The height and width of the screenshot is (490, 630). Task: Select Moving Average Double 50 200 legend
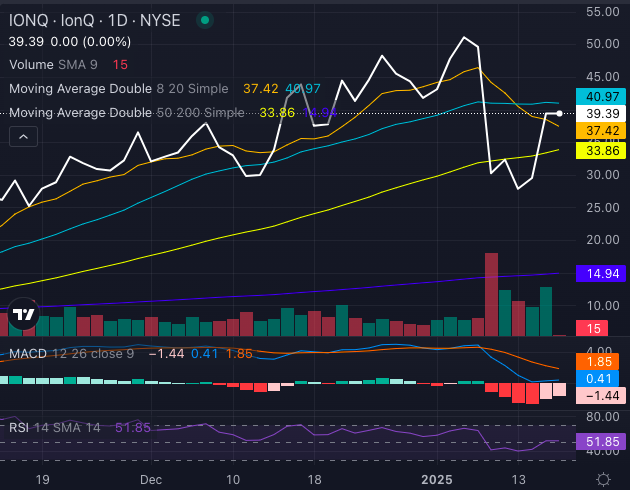tap(125, 112)
